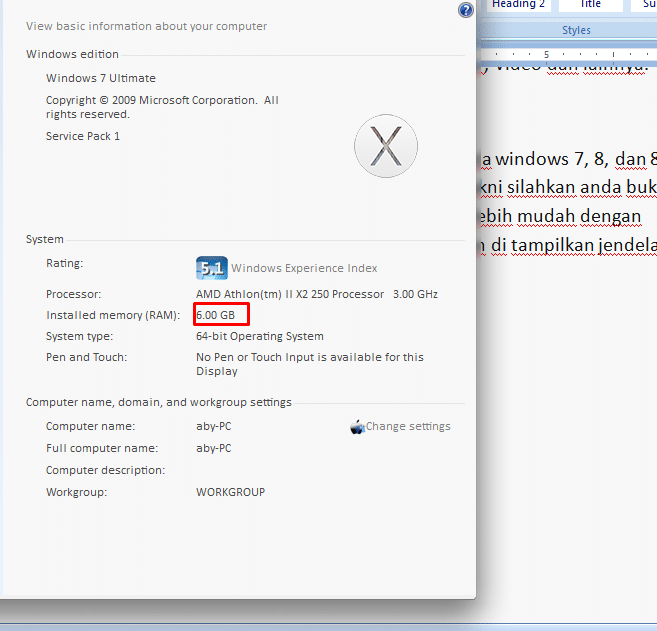Click the Styles group label in Word
The image size is (657, 631).
(x=576, y=30)
